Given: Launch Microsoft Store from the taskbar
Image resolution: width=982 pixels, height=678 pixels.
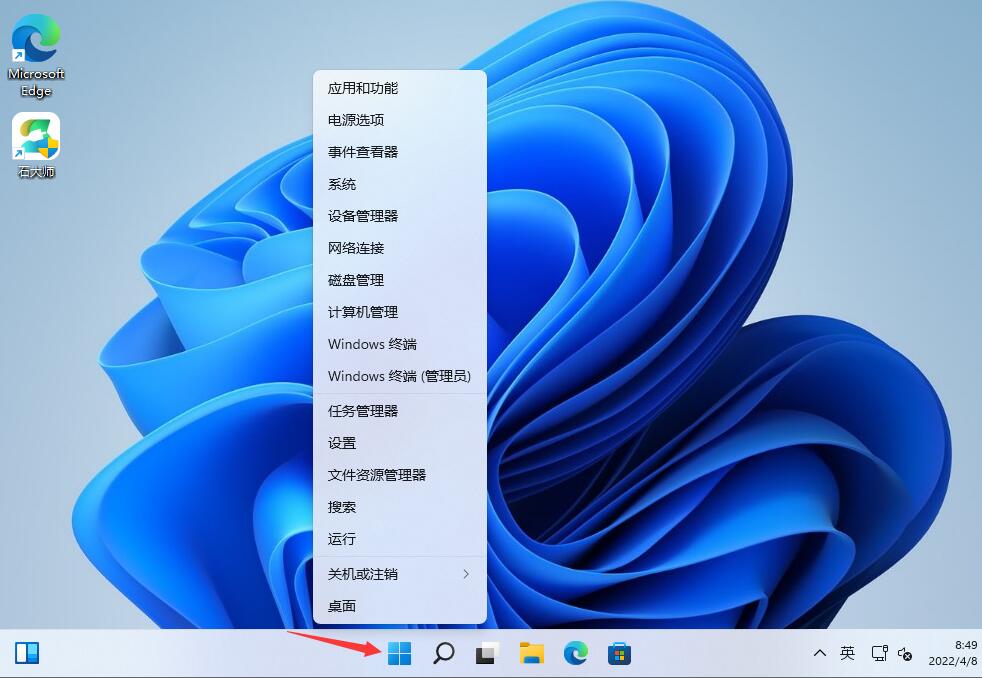Looking at the screenshot, I should (x=621, y=653).
